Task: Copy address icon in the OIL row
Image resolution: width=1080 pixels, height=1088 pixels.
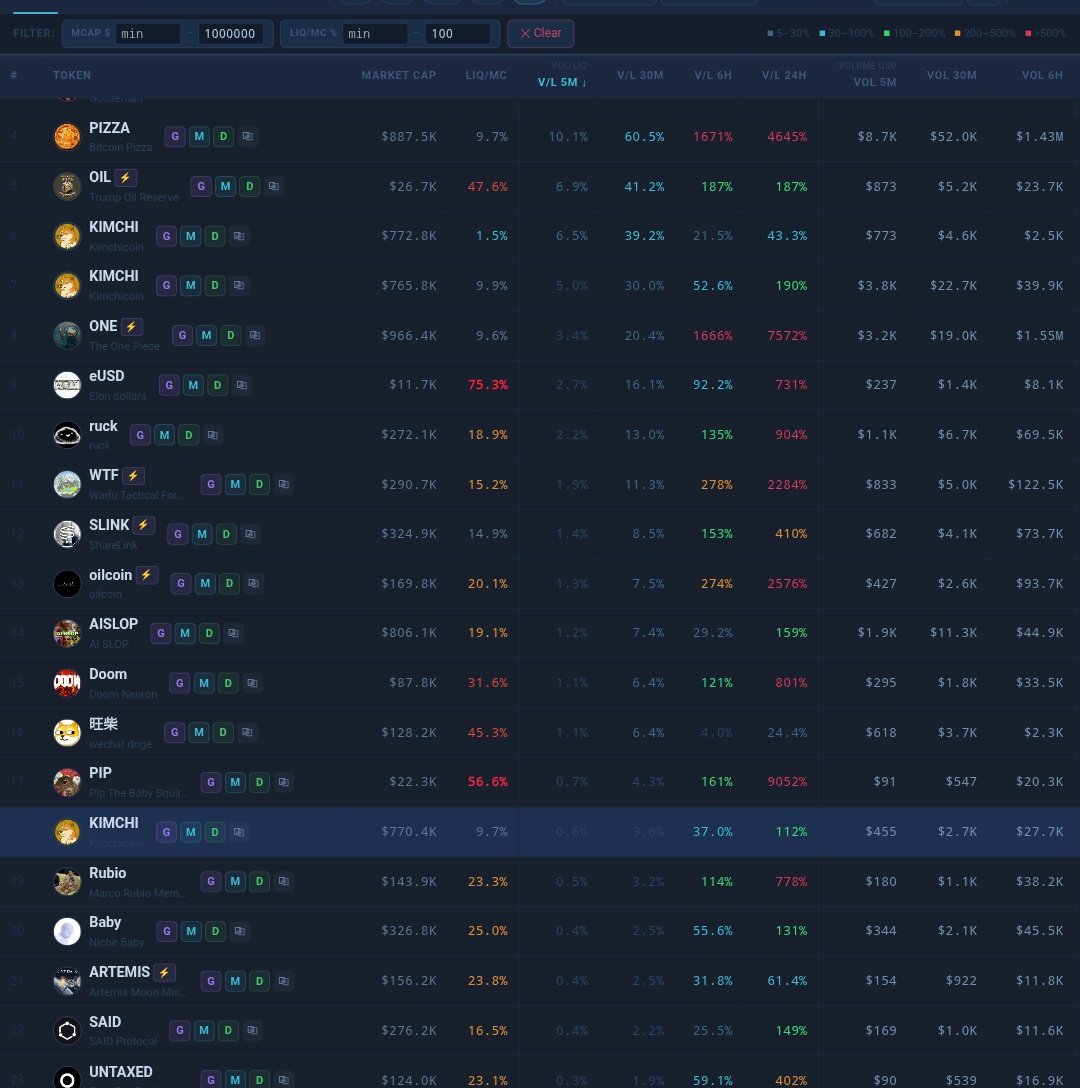Action: [273, 186]
